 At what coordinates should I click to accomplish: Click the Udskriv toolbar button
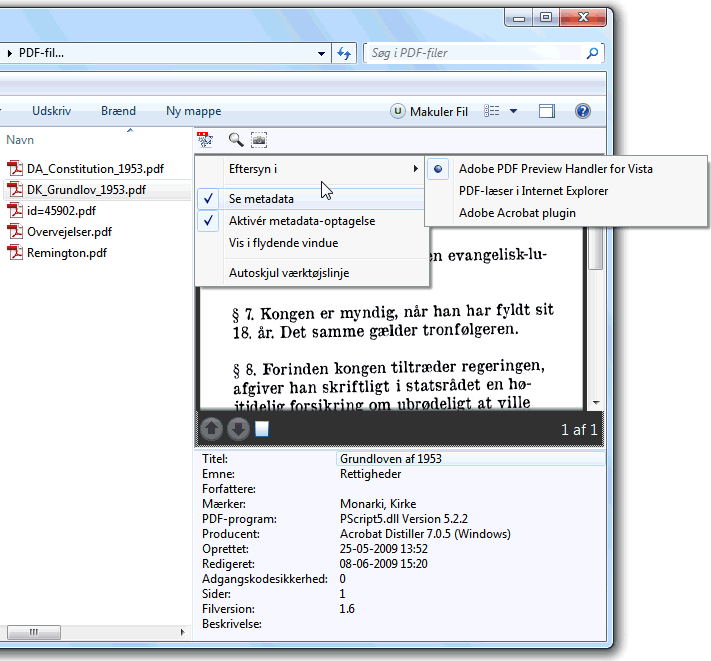51,111
